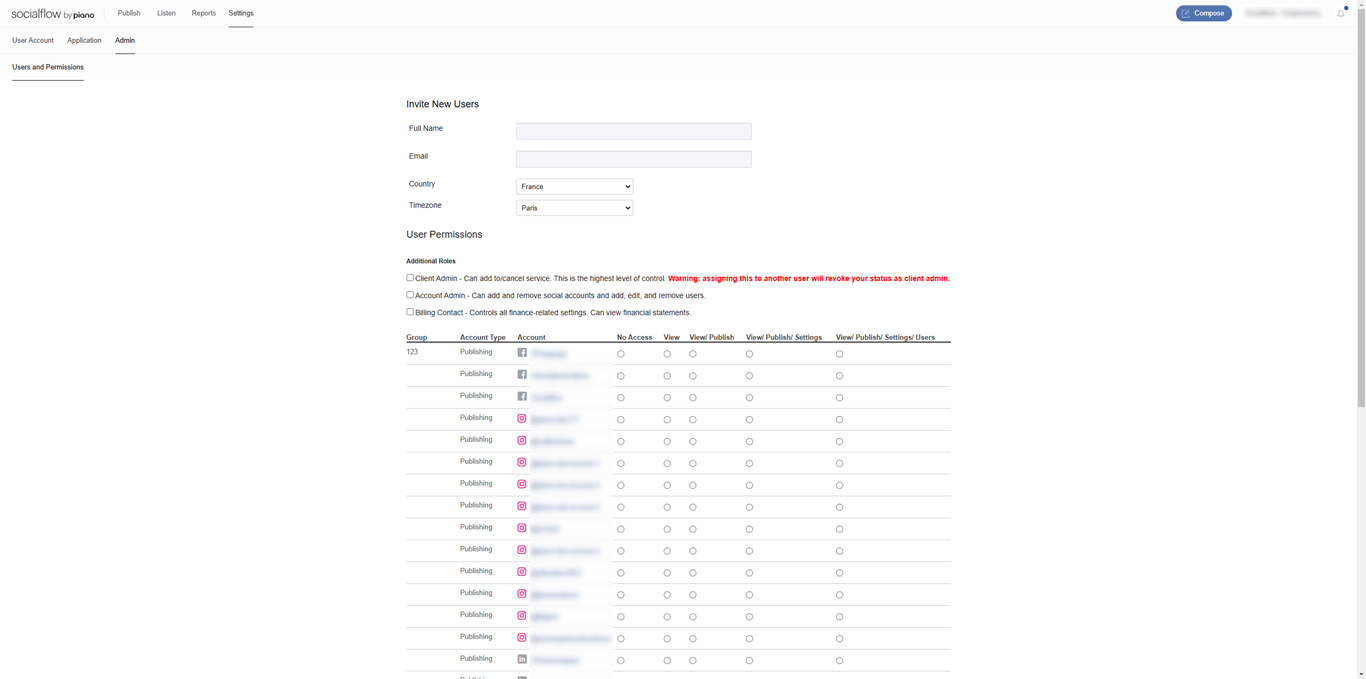The image size is (1366, 679).
Task: Click the third Facebook account icon
Action: pos(522,397)
